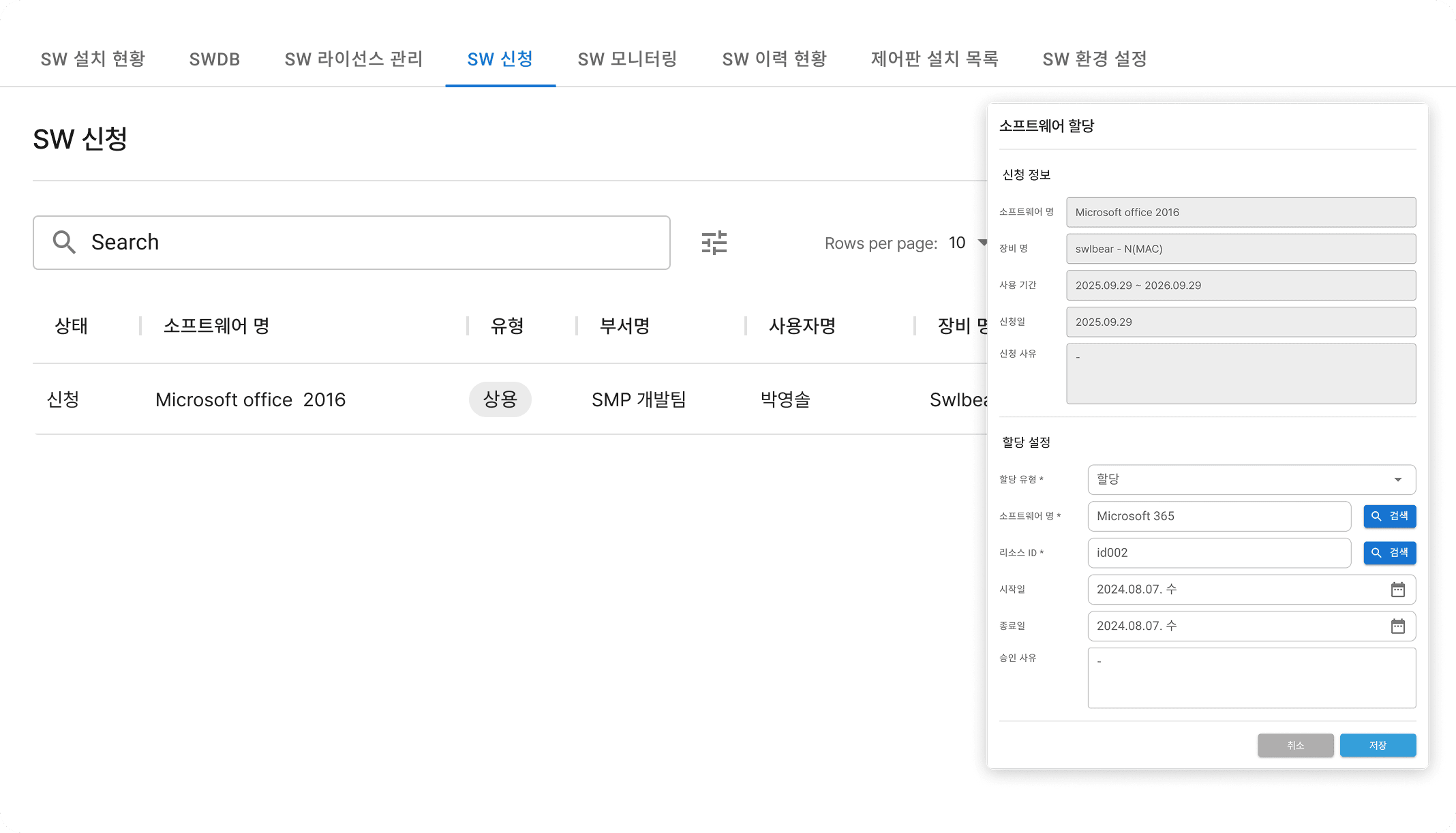Select the Microsoft office 2016 table row
This screenshot has width=1456, height=833.
coord(250,399)
